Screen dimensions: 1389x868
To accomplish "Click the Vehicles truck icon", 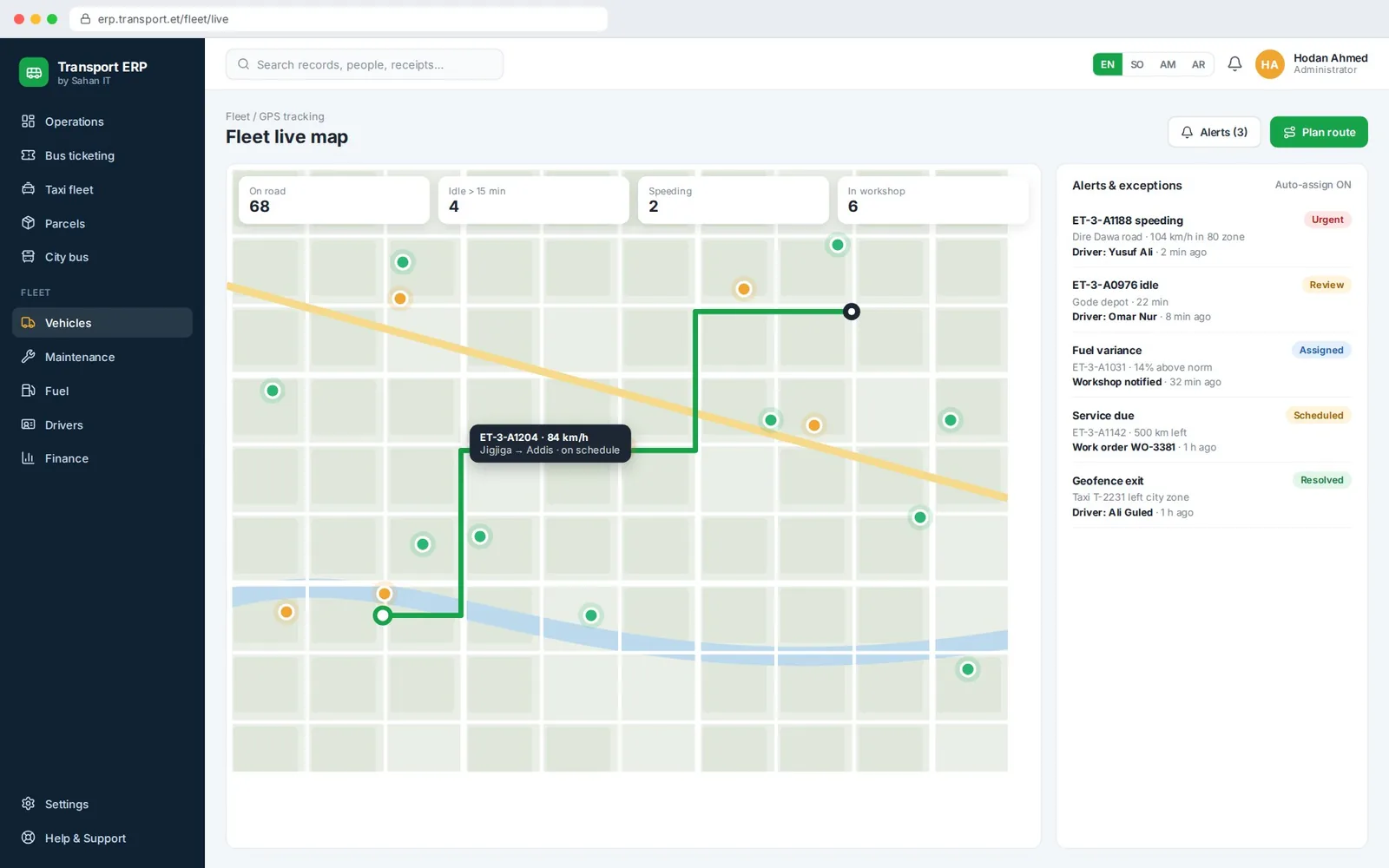I will click(29, 323).
